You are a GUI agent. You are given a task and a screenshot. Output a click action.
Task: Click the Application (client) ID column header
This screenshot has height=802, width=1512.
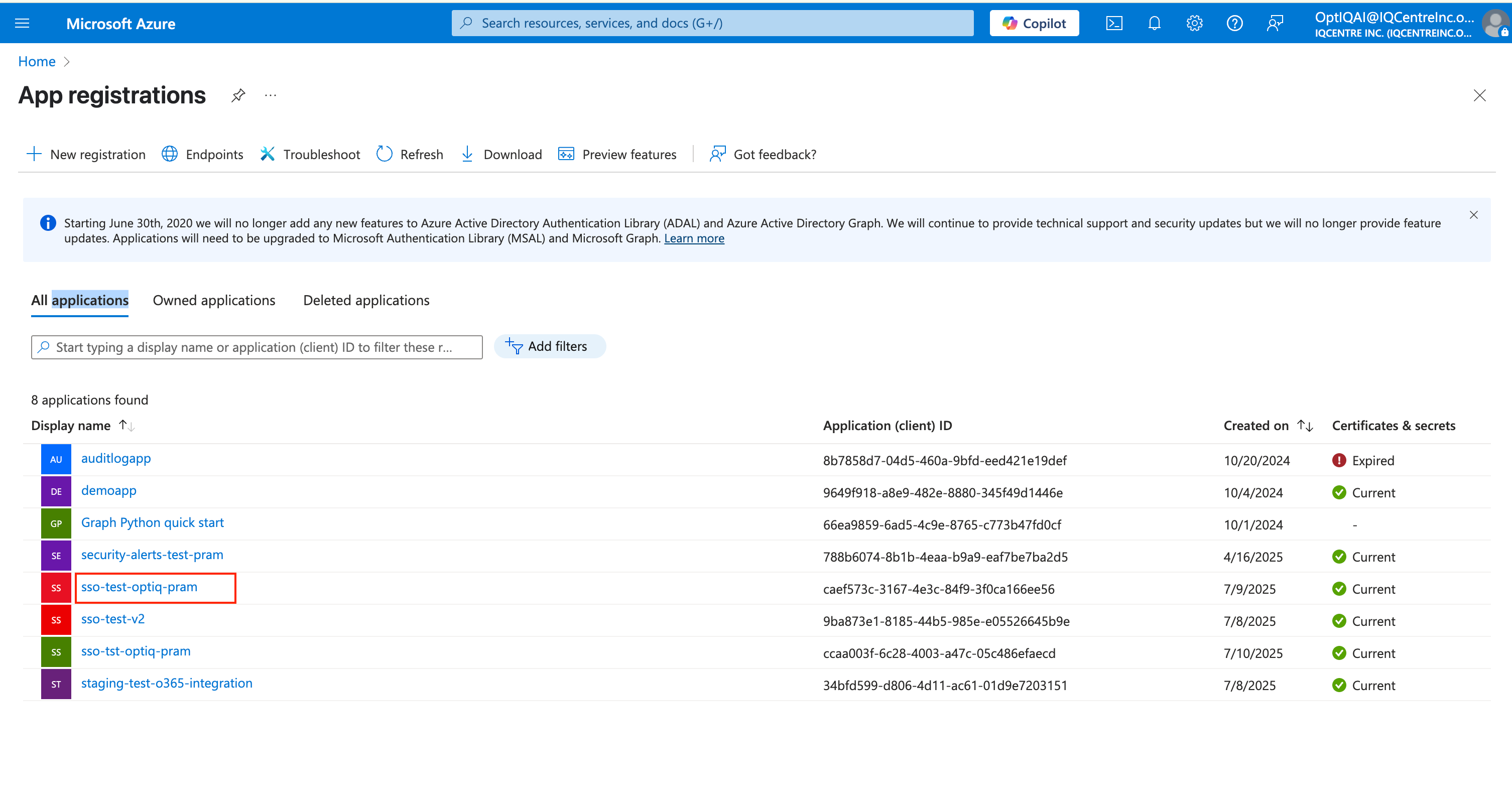[887, 426]
